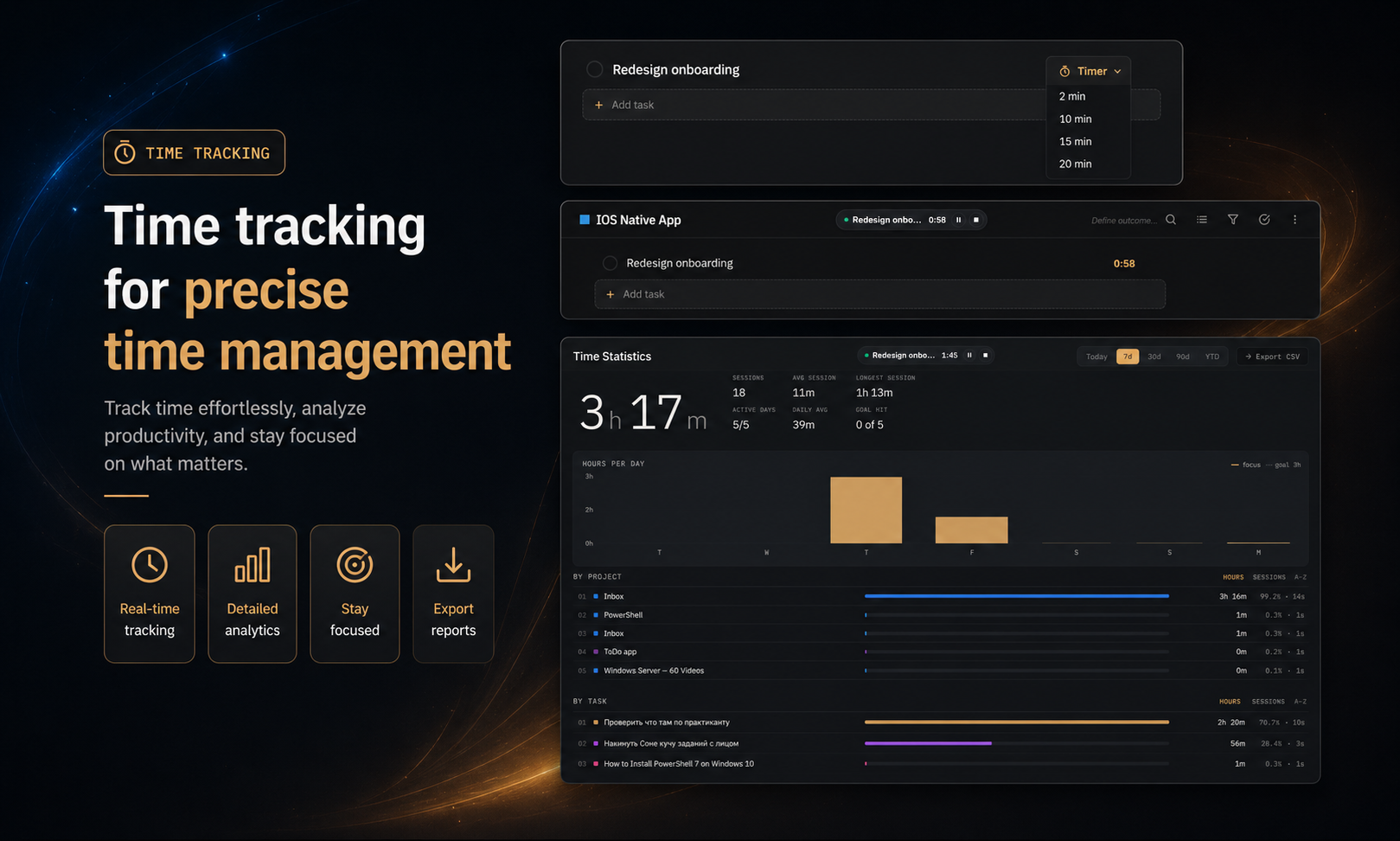Click the Export reports feature card
Image resolution: width=1400 pixels, height=841 pixels.
[x=453, y=594]
